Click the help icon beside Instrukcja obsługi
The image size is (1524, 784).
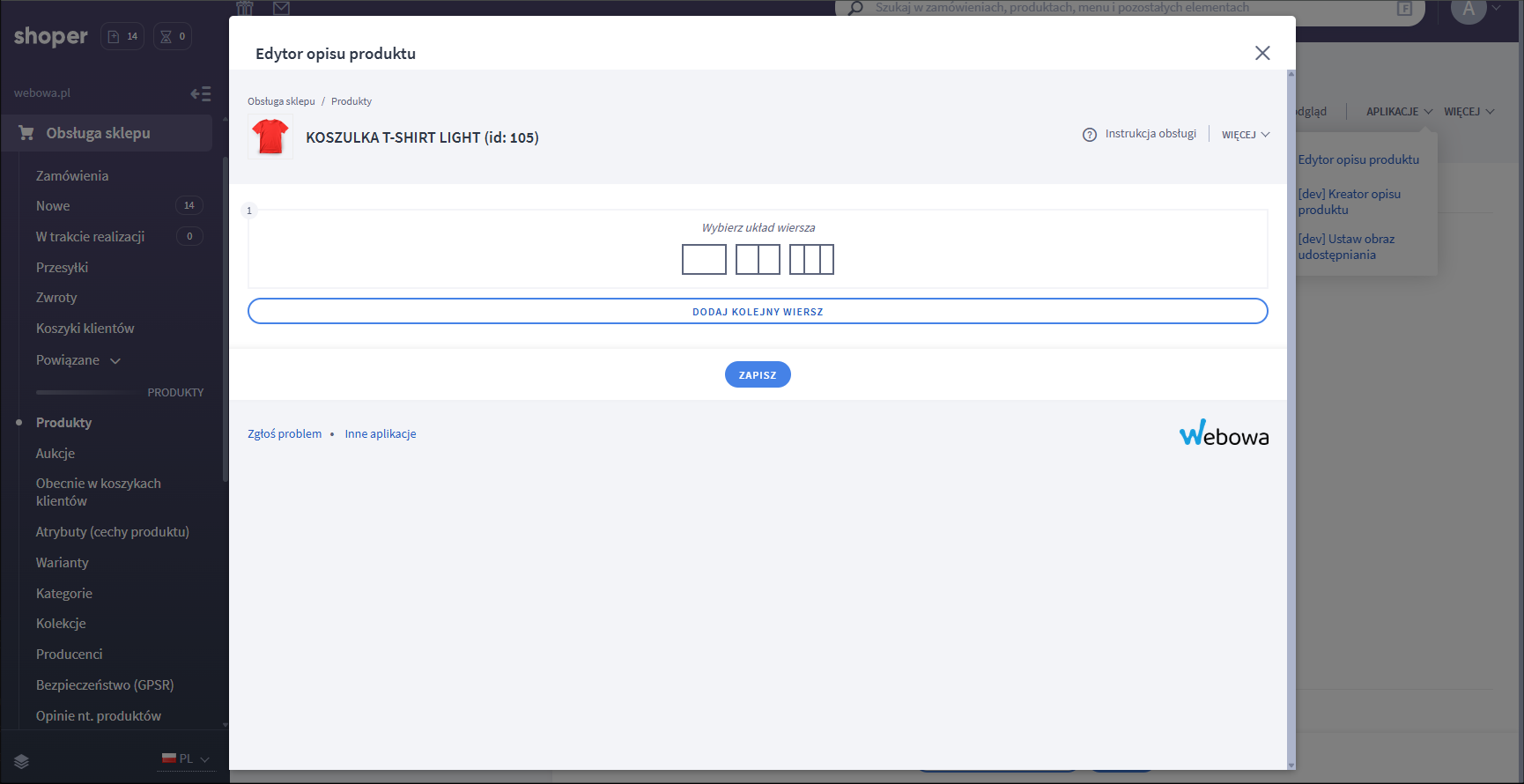click(x=1090, y=135)
